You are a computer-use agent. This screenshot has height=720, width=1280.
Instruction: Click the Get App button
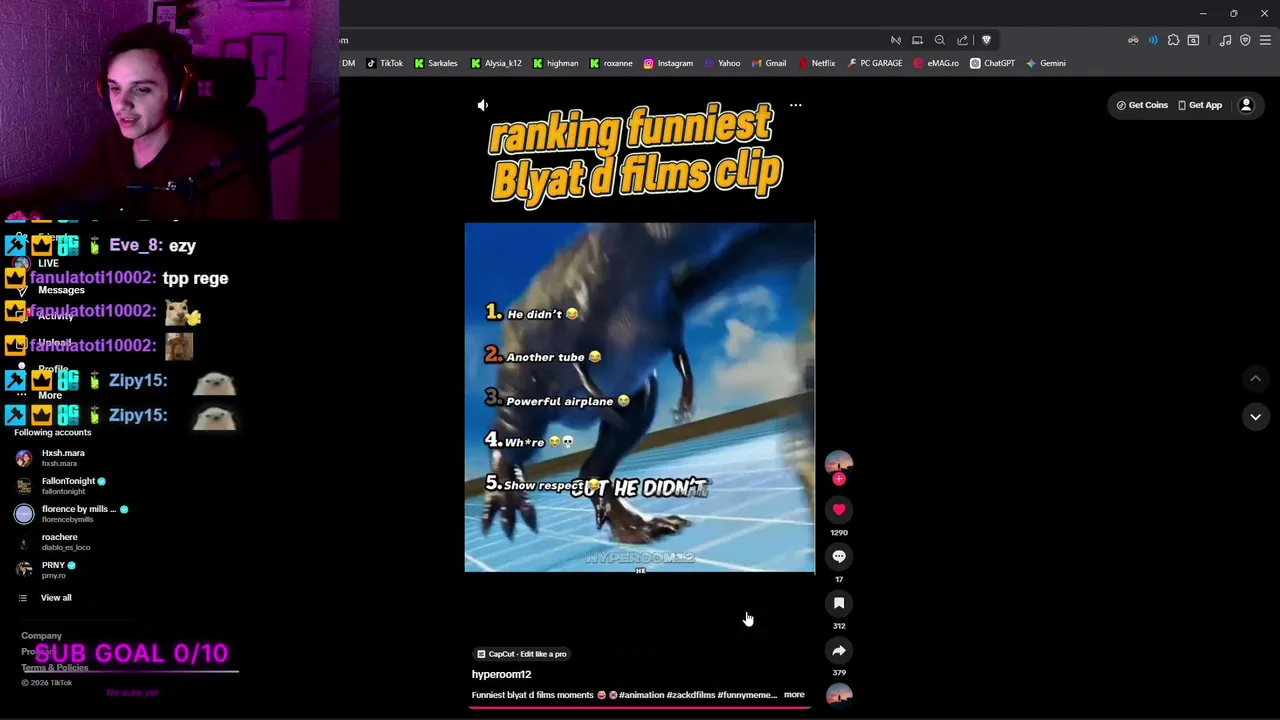1200,105
